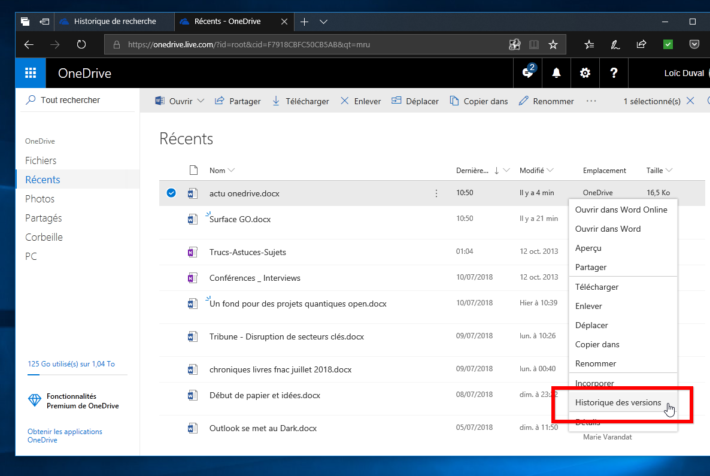Click OneNote icon beside Trucs-Astuces-Sujets
Image resolution: width=710 pixels, height=476 pixels.
pos(192,252)
